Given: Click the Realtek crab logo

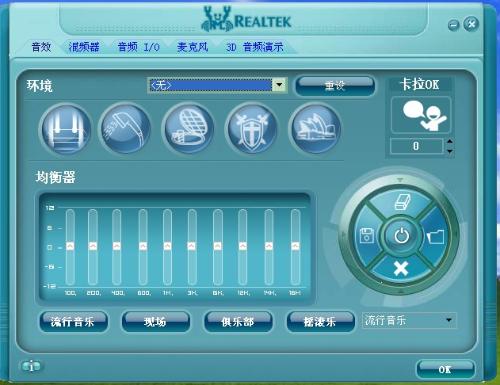Looking at the screenshot, I should pos(216,19).
